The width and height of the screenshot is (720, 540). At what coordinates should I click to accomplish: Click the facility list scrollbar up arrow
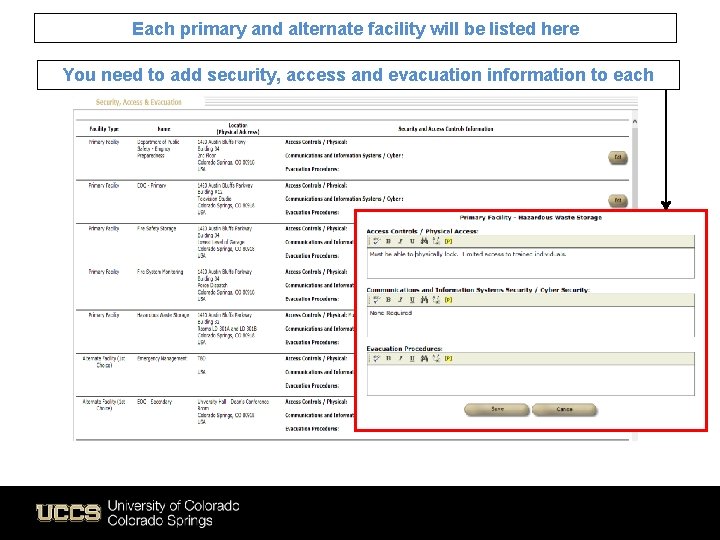tap(635, 122)
